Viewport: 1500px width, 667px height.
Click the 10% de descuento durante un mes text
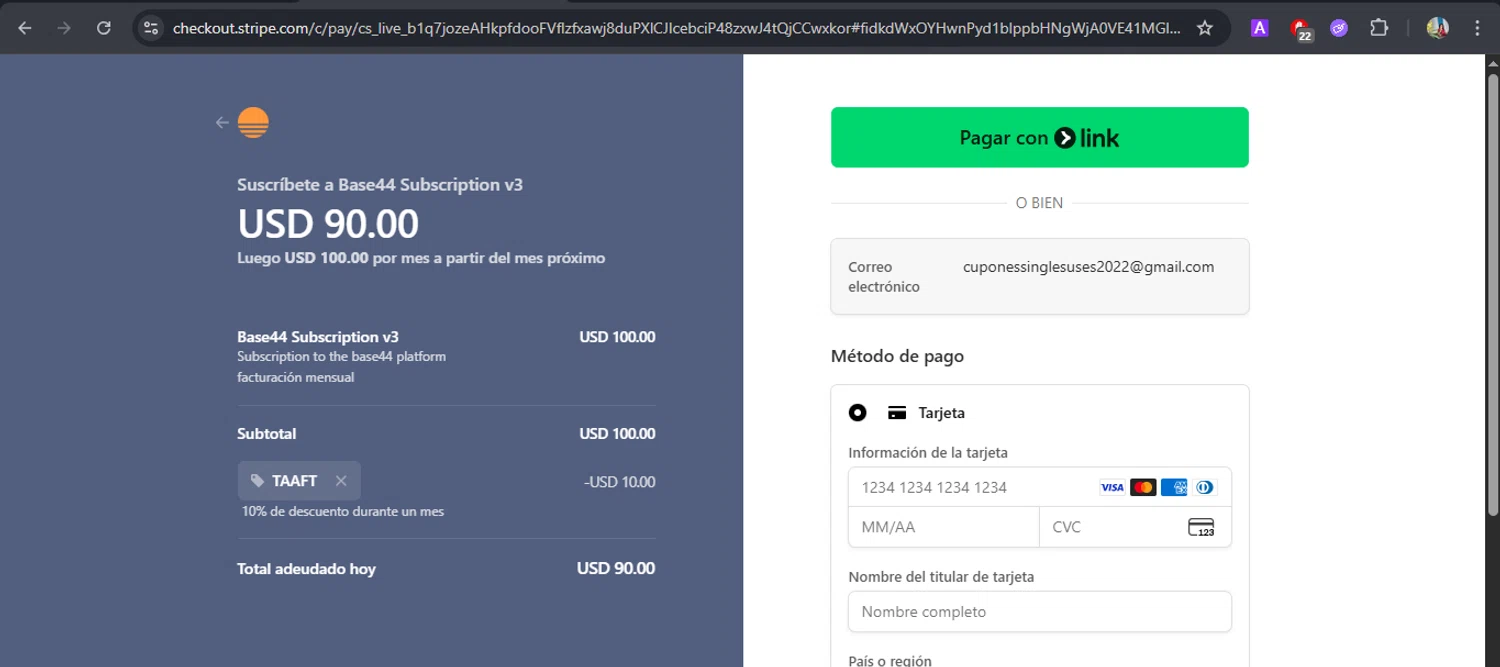pyautogui.click(x=343, y=511)
